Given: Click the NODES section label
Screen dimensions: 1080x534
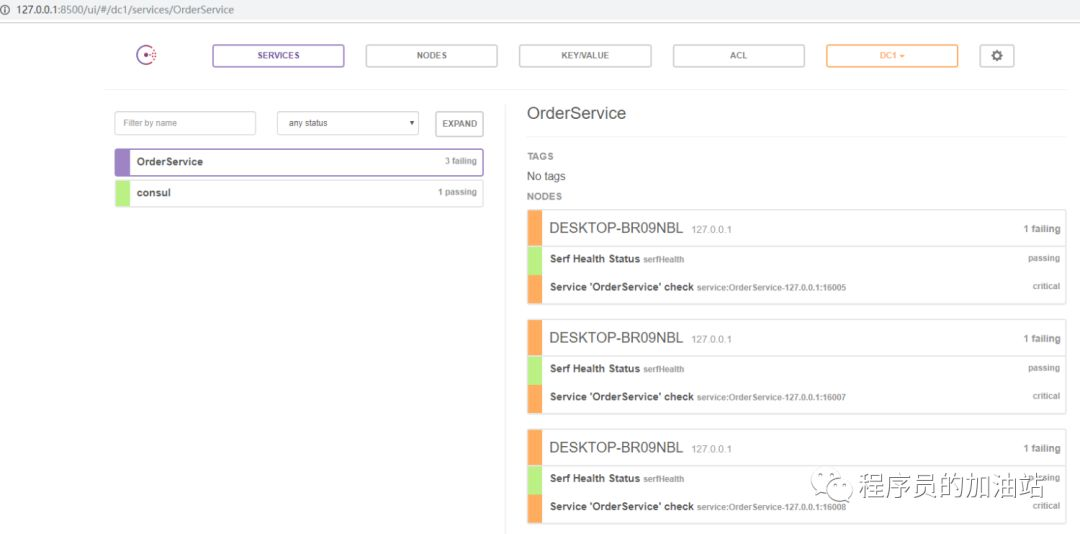Looking at the screenshot, I should [x=544, y=196].
